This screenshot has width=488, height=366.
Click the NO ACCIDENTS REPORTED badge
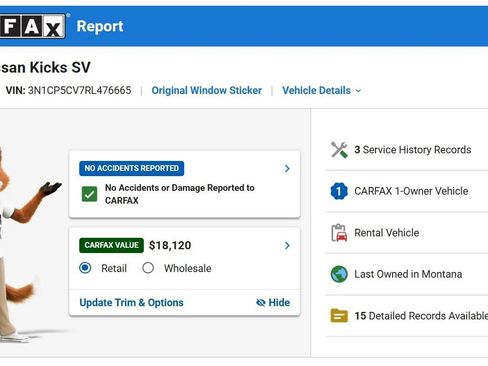click(132, 168)
